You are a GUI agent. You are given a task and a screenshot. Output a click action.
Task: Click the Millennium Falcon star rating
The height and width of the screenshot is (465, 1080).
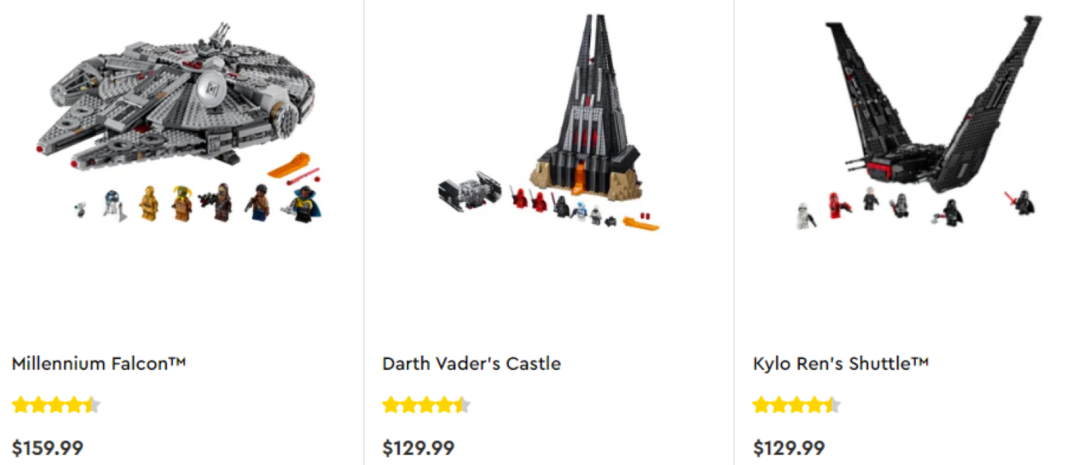coord(56,405)
